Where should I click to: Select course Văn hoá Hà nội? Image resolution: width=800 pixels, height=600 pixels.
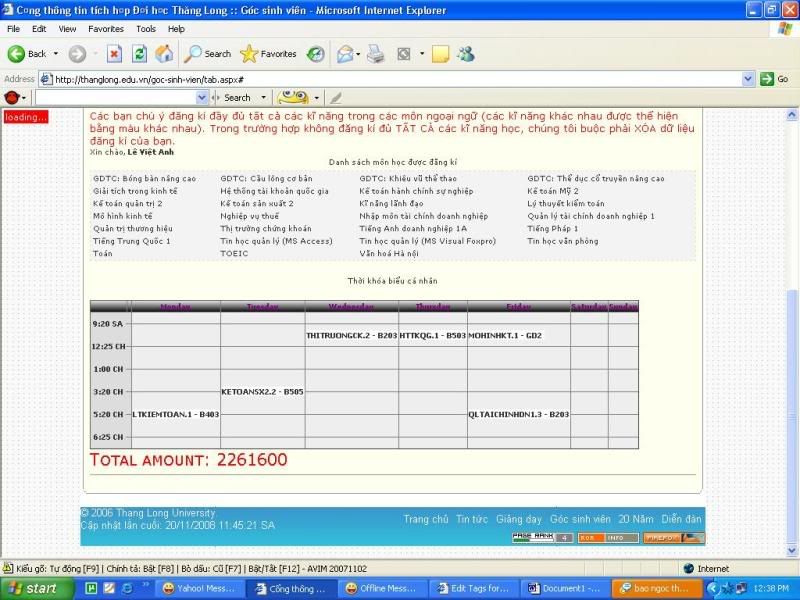click(x=388, y=254)
